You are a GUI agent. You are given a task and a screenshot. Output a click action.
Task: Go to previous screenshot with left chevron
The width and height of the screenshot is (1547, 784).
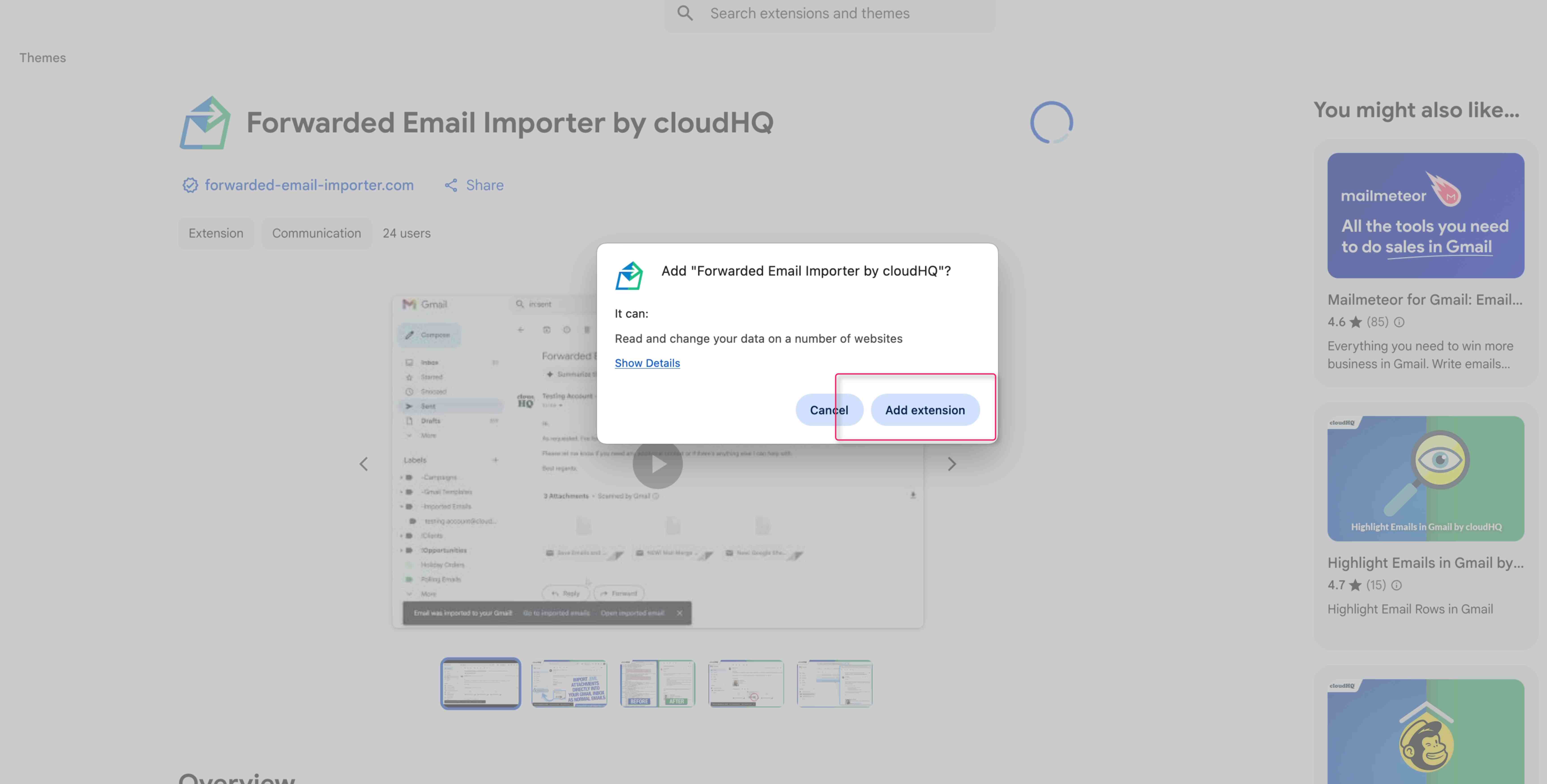click(363, 464)
